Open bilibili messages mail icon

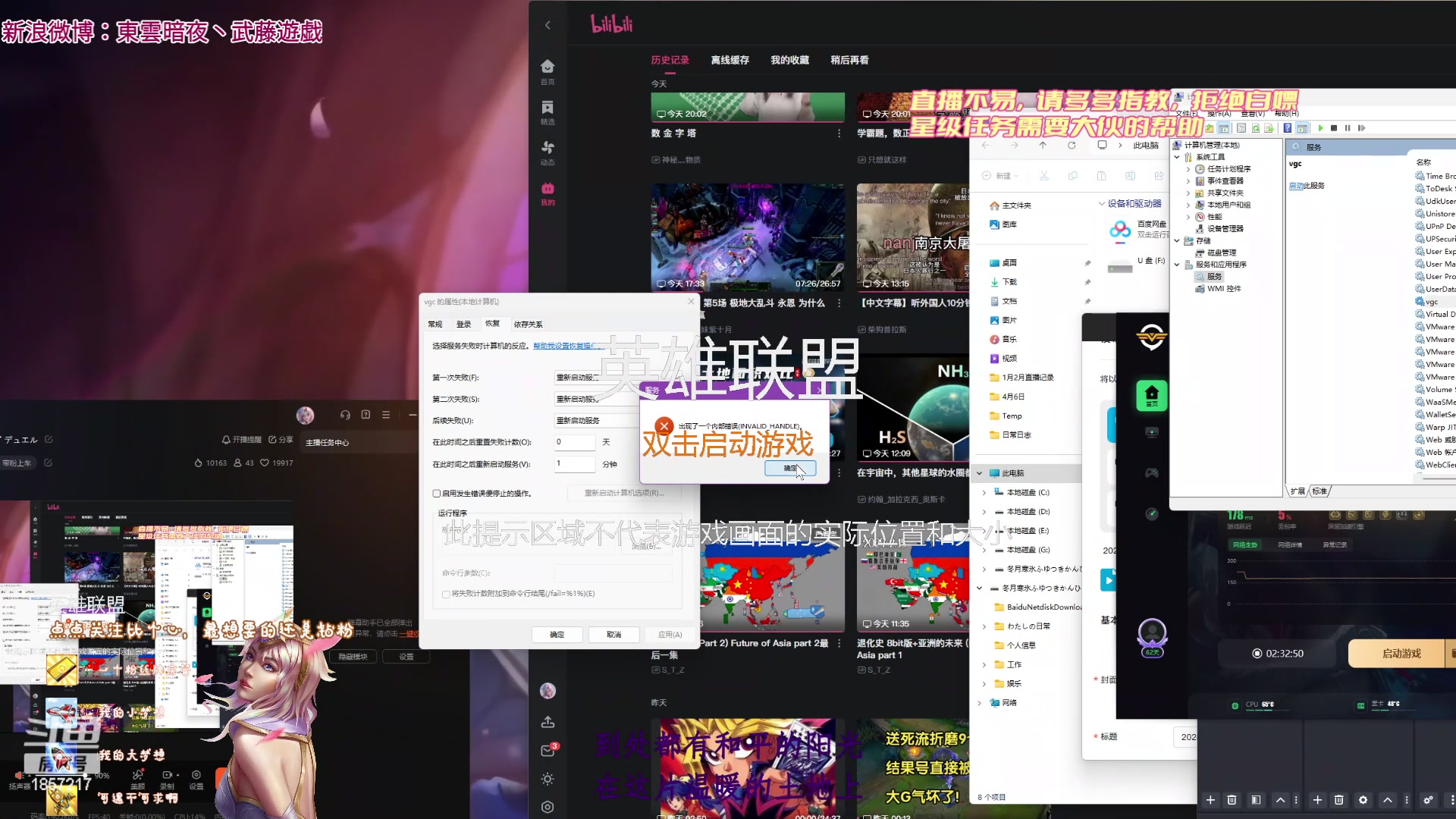pos(548,751)
